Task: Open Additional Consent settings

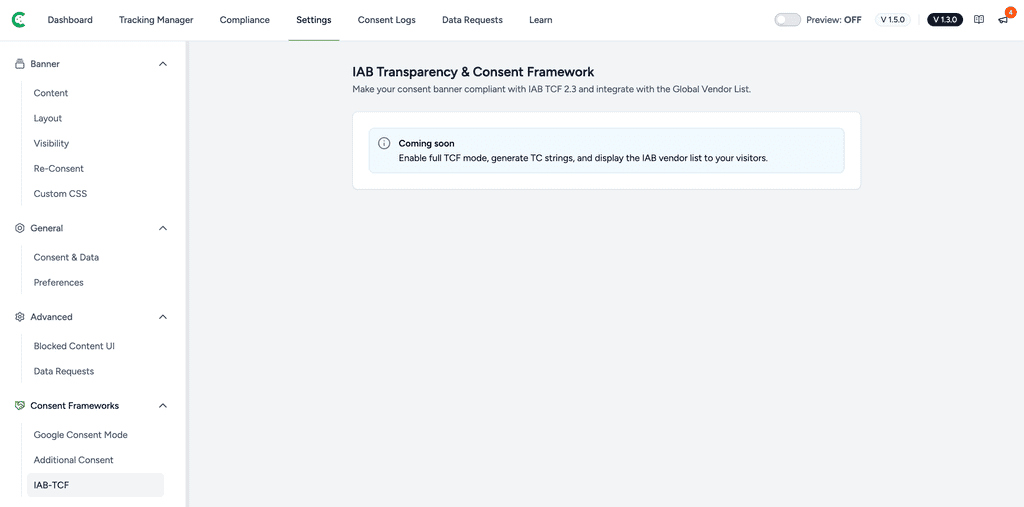Action: [x=74, y=460]
